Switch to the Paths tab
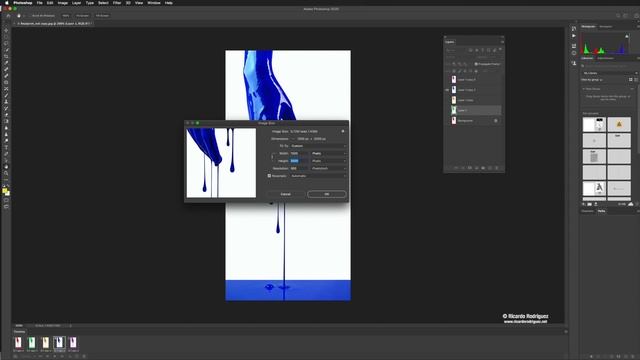The image size is (640, 360). tap(601, 211)
